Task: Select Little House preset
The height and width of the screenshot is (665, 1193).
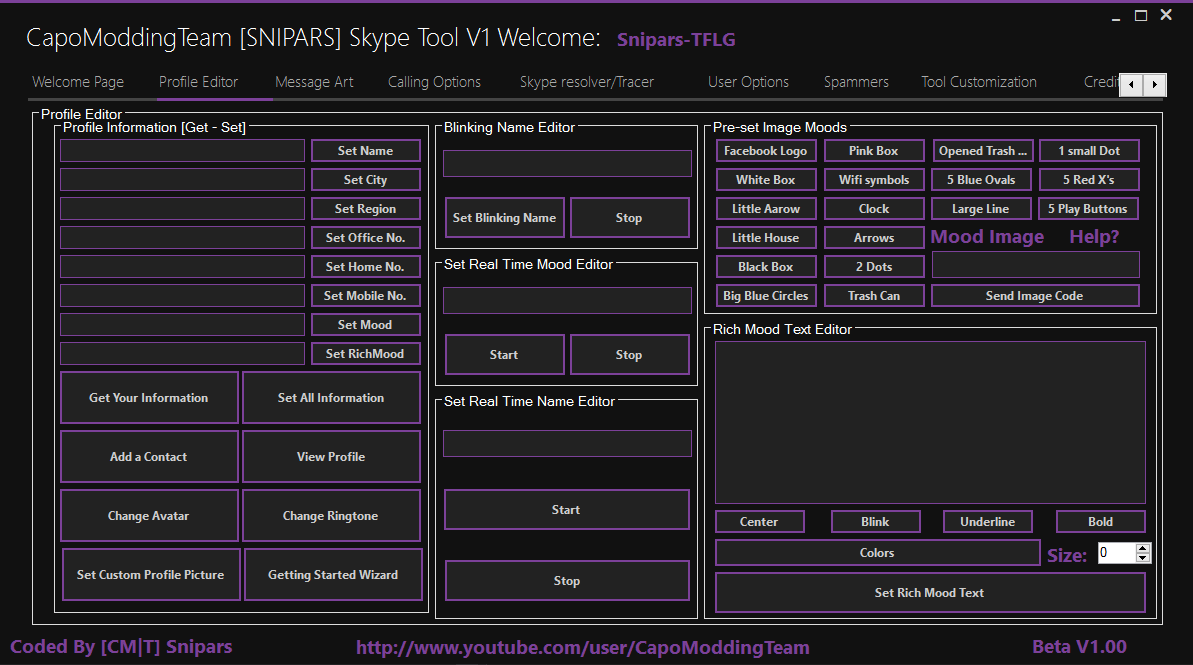Action: point(766,237)
